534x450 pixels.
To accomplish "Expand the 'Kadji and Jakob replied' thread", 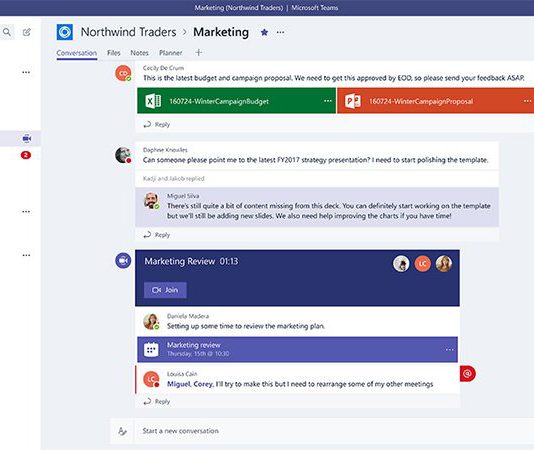I will (x=174, y=179).
